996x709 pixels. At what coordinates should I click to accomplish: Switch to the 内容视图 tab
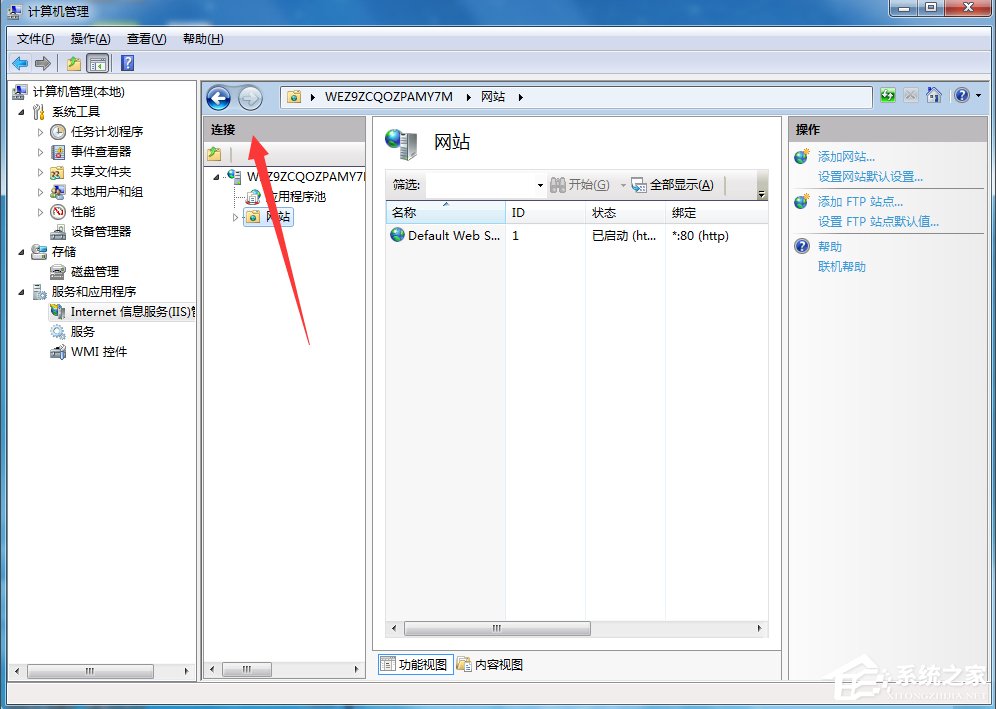(495, 664)
